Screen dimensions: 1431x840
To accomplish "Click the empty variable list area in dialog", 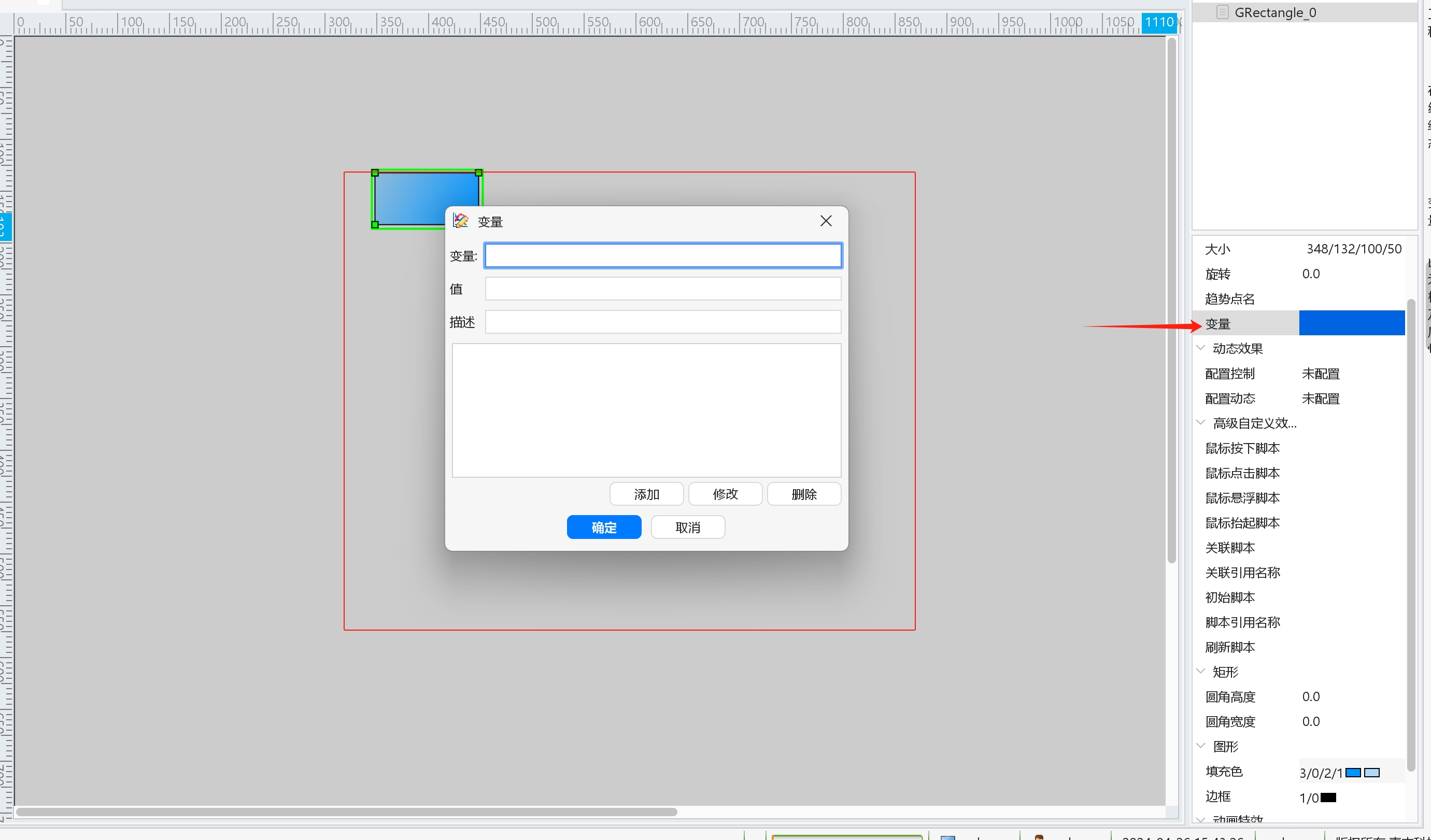I will point(646,410).
